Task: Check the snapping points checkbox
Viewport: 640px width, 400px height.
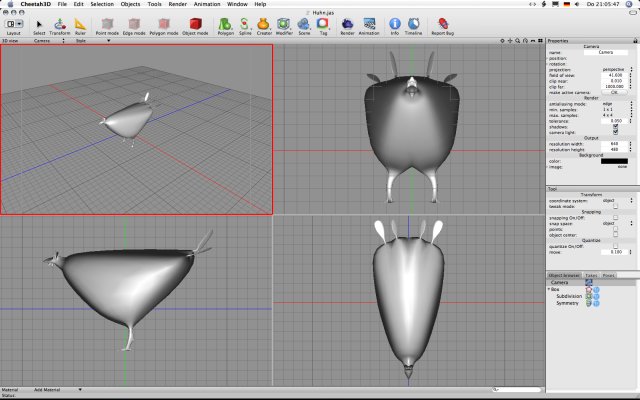Action: (615, 229)
